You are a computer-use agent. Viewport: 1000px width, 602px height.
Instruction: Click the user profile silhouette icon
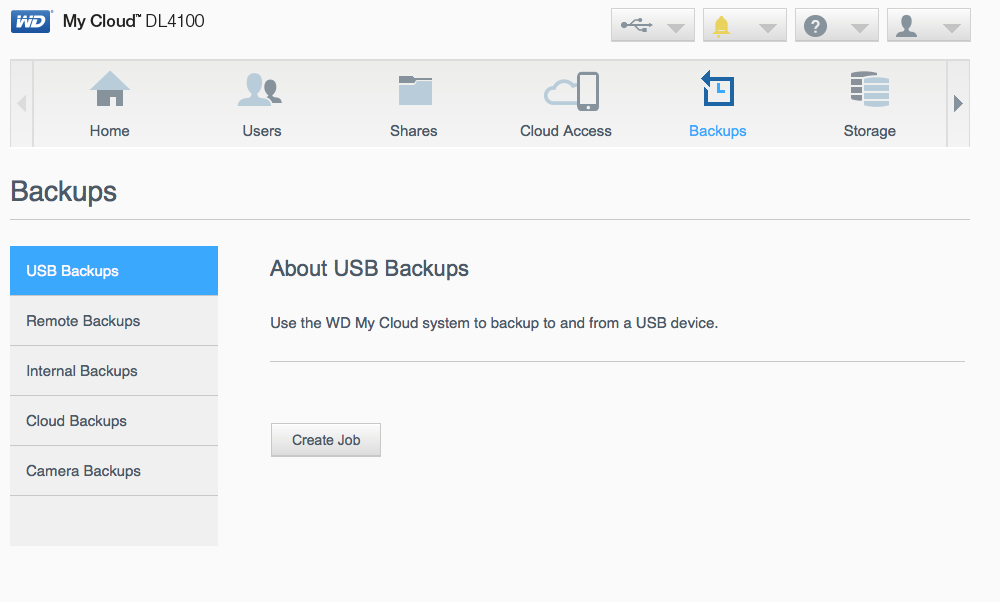click(906, 26)
